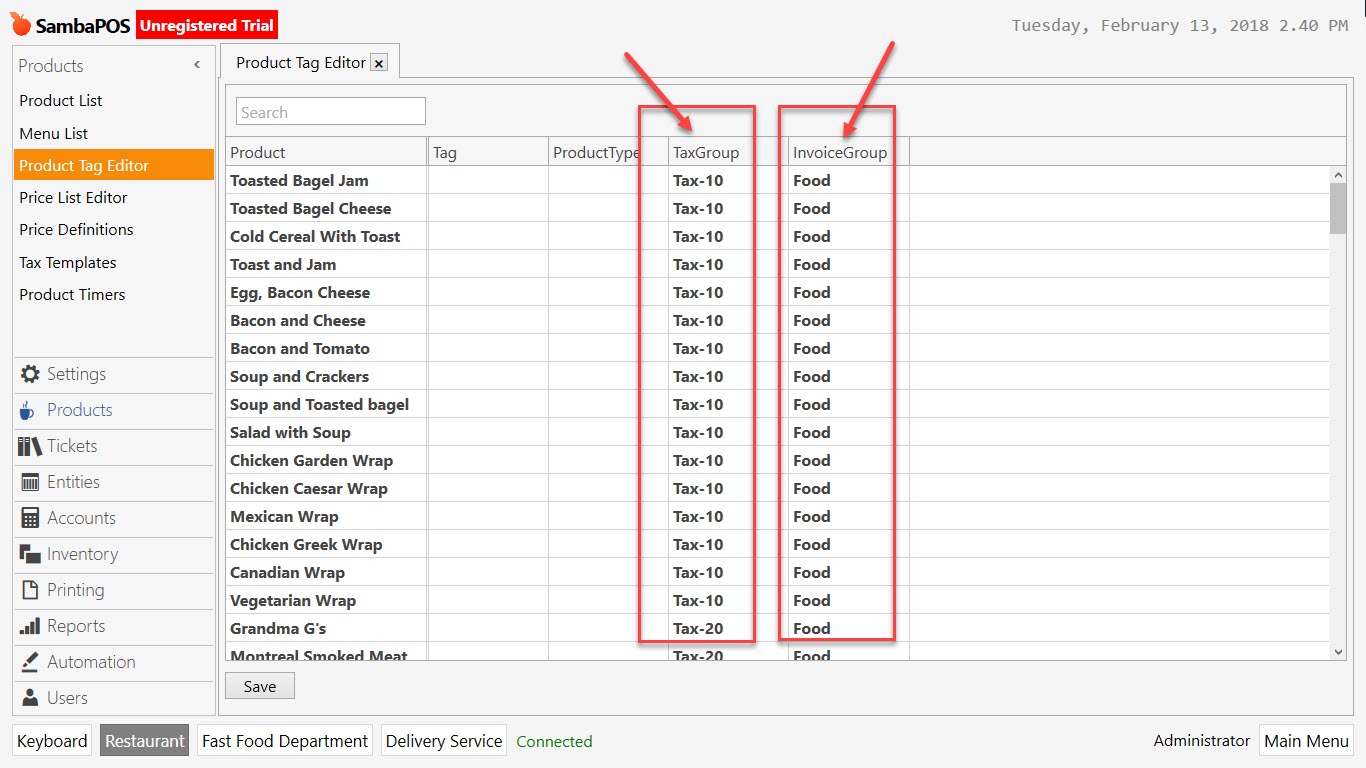1366x768 pixels.
Task: Click the Settings gear icon
Action: (31, 374)
